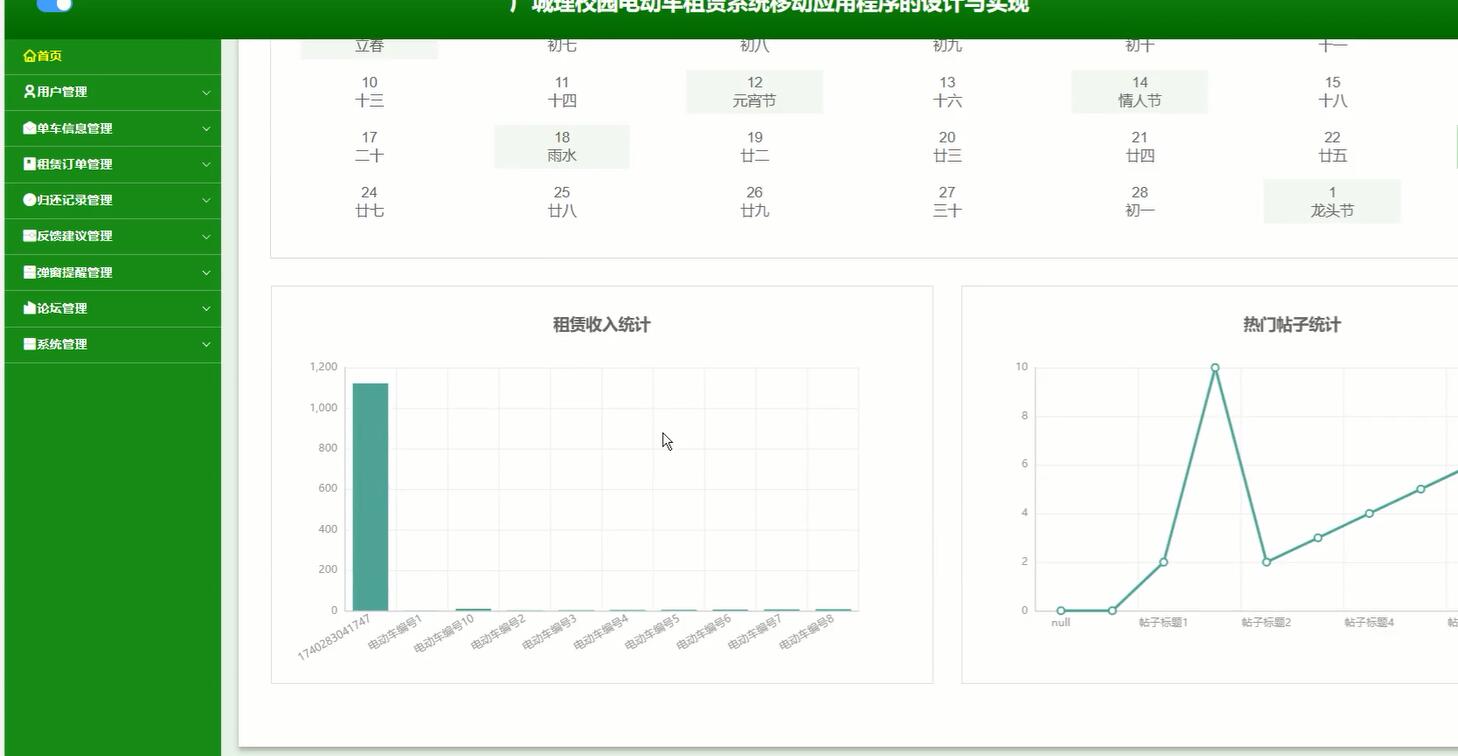Open the 用户管理 menu label

pos(62,92)
